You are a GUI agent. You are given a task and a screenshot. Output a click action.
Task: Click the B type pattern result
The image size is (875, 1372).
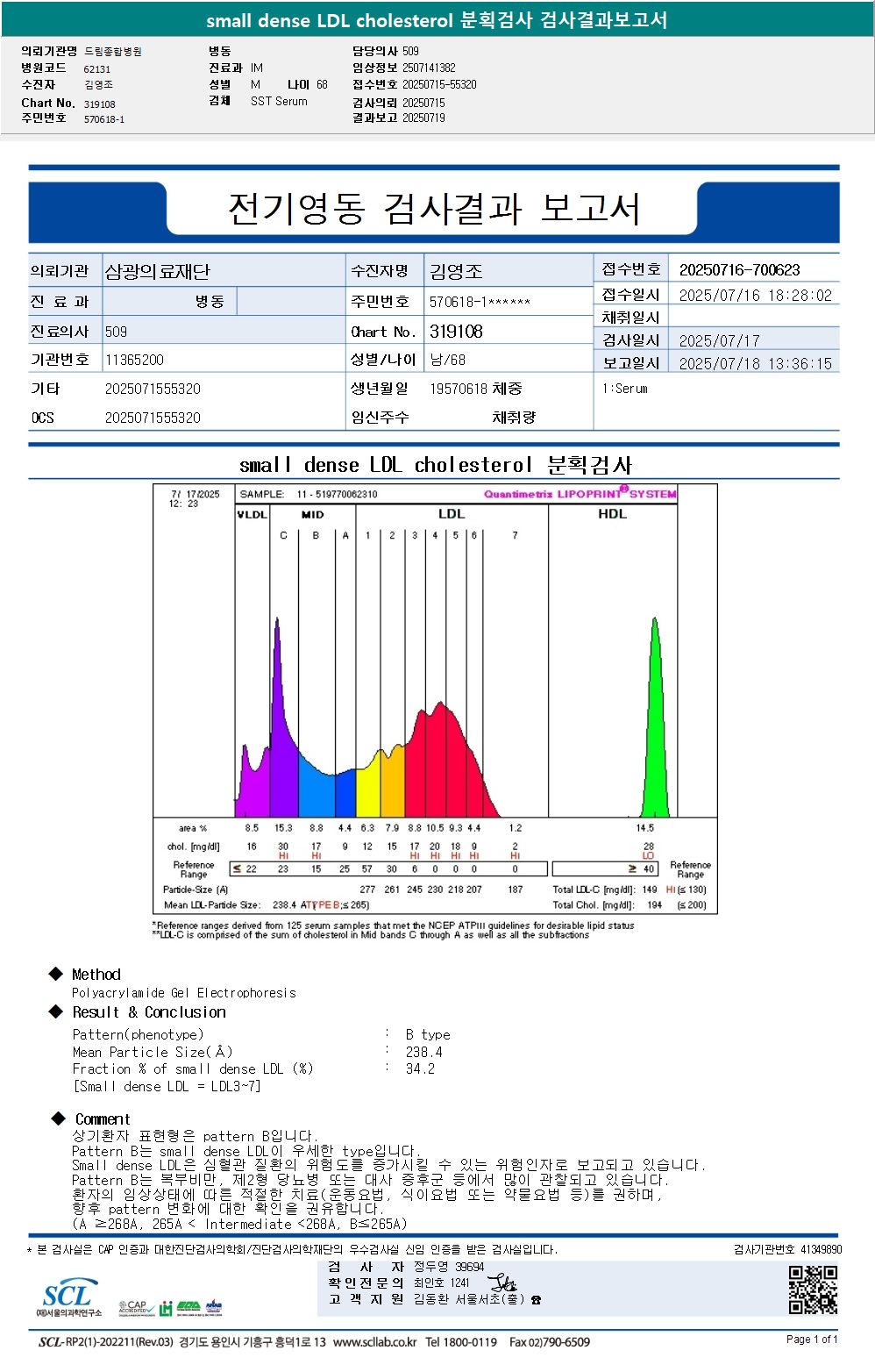pos(428,1035)
